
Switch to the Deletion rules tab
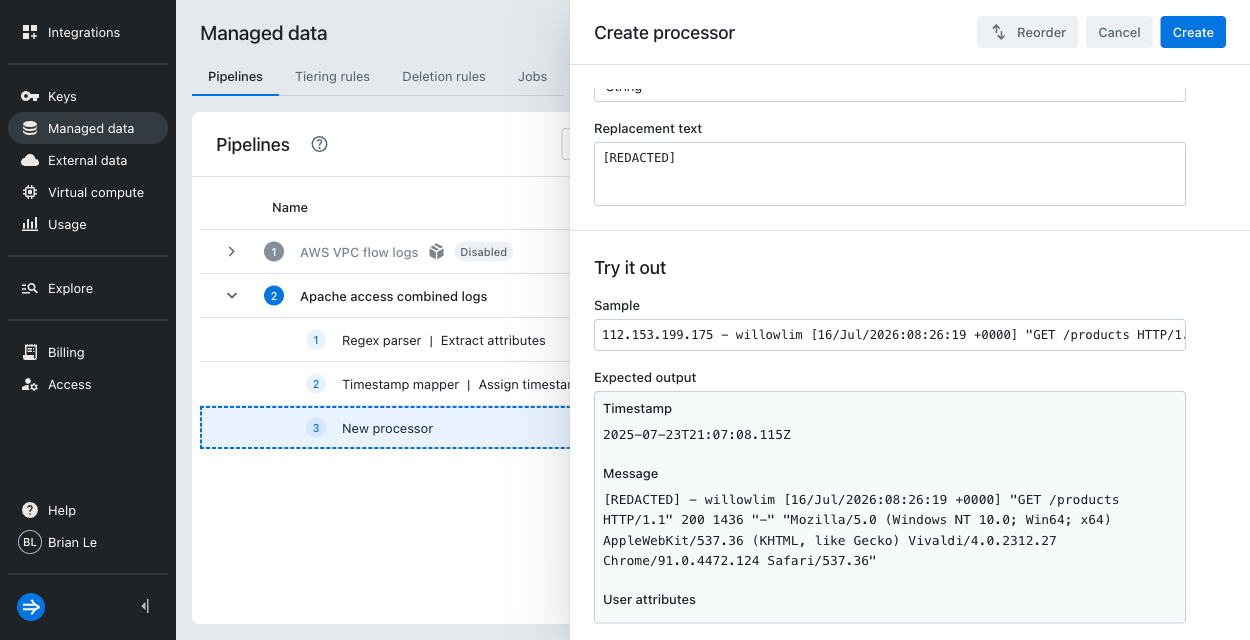tap(444, 76)
